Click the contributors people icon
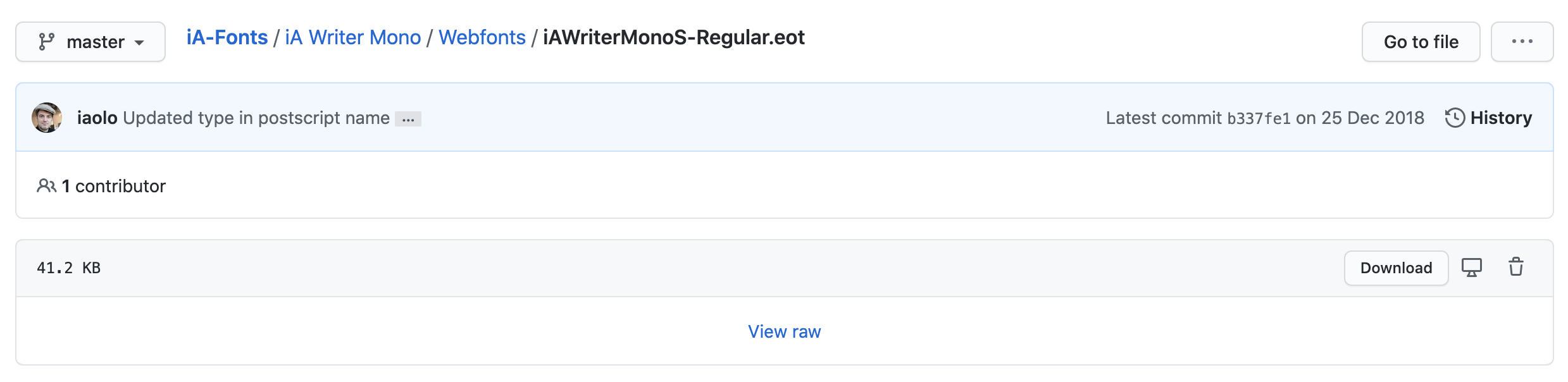 pyautogui.click(x=46, y=186)
